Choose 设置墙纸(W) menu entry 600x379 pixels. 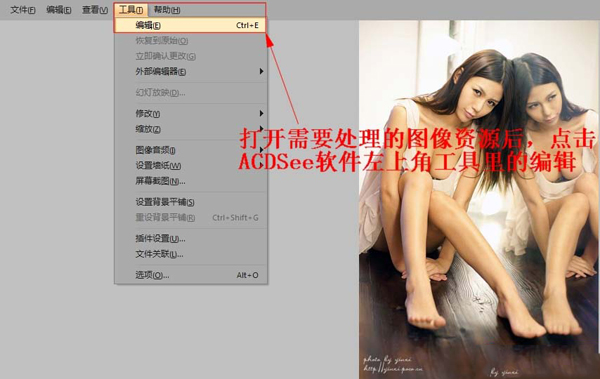tap(190, 165)
